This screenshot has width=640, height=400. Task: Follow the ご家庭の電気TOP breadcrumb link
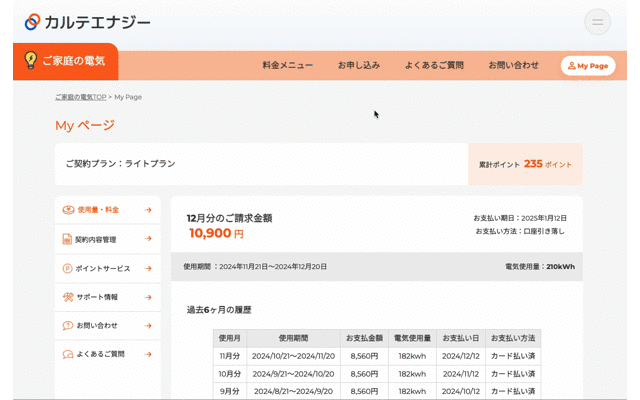(80, 97)
